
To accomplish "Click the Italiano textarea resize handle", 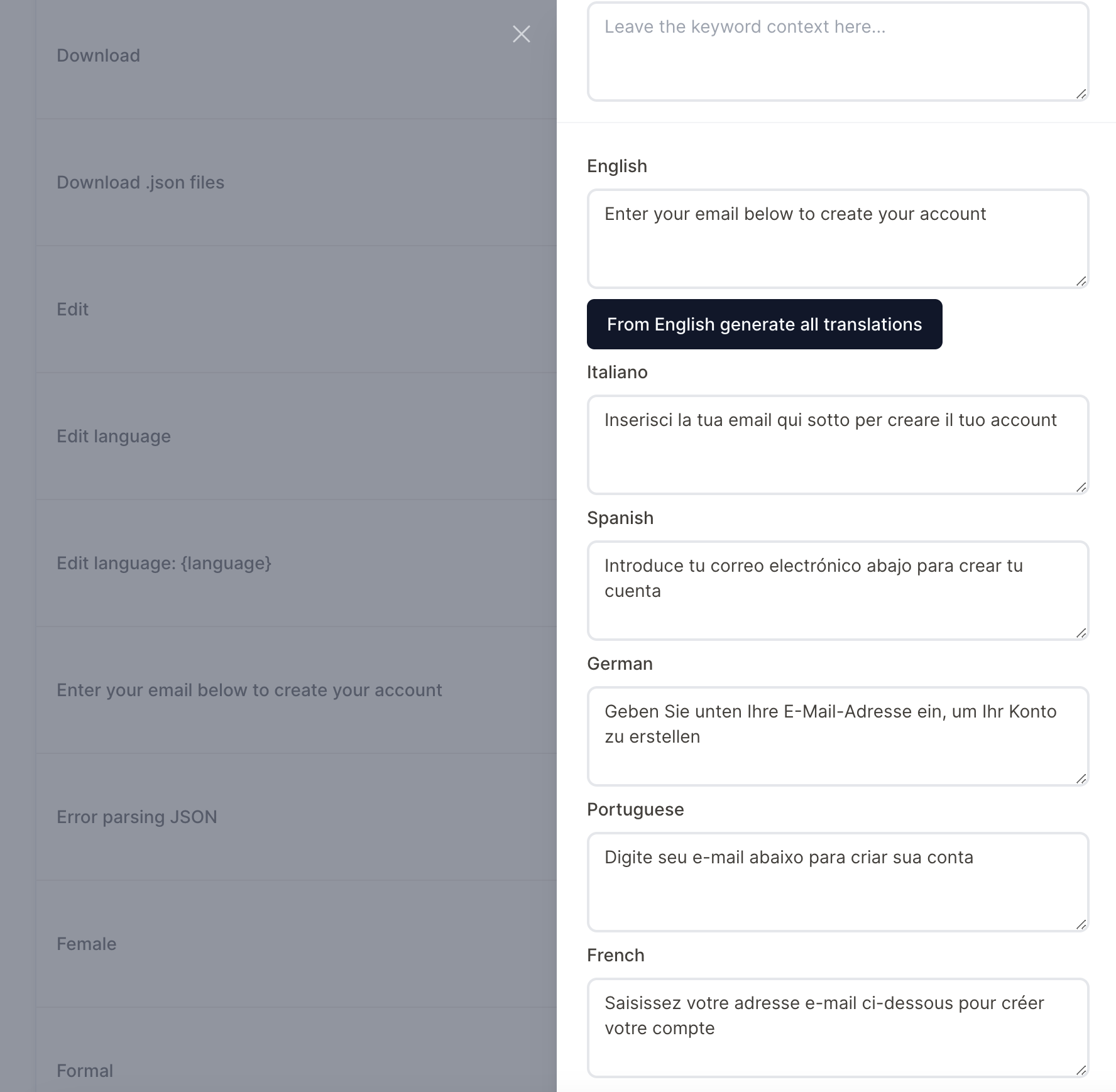I will pos(1081,487).
